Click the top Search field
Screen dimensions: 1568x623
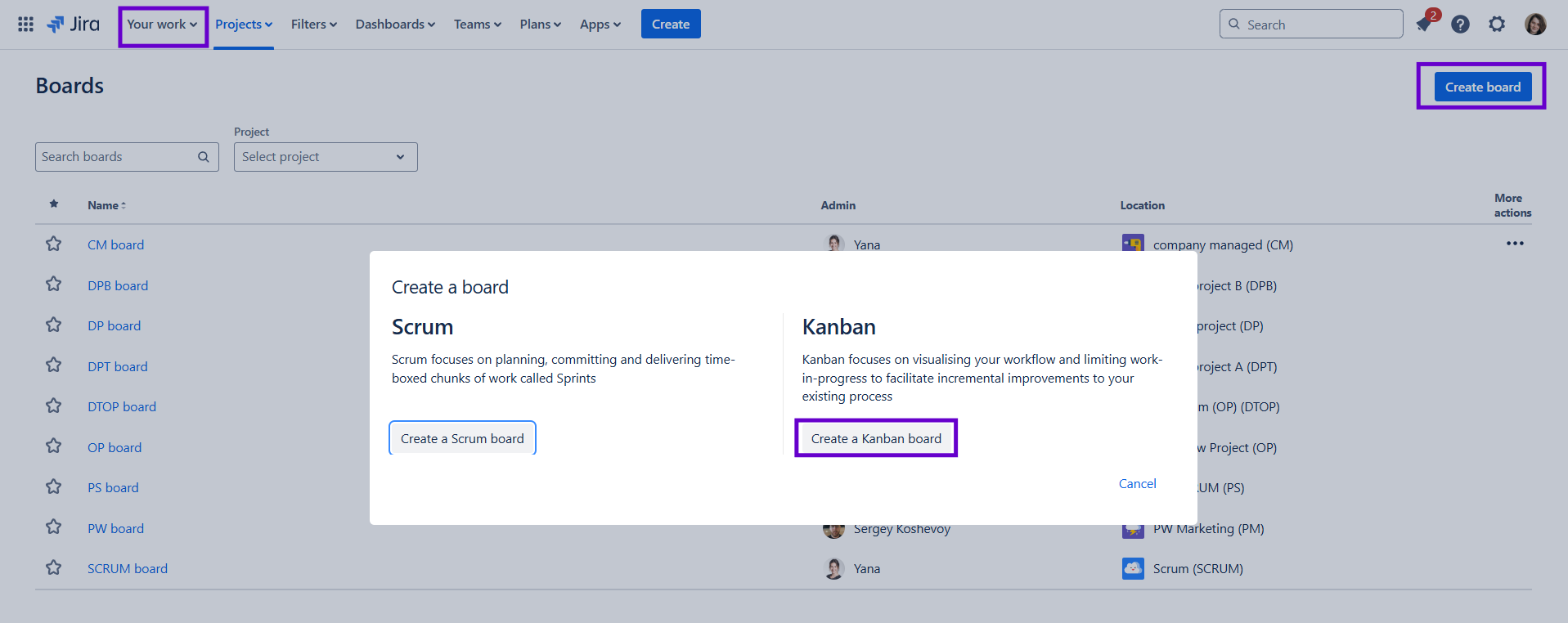1311,25
